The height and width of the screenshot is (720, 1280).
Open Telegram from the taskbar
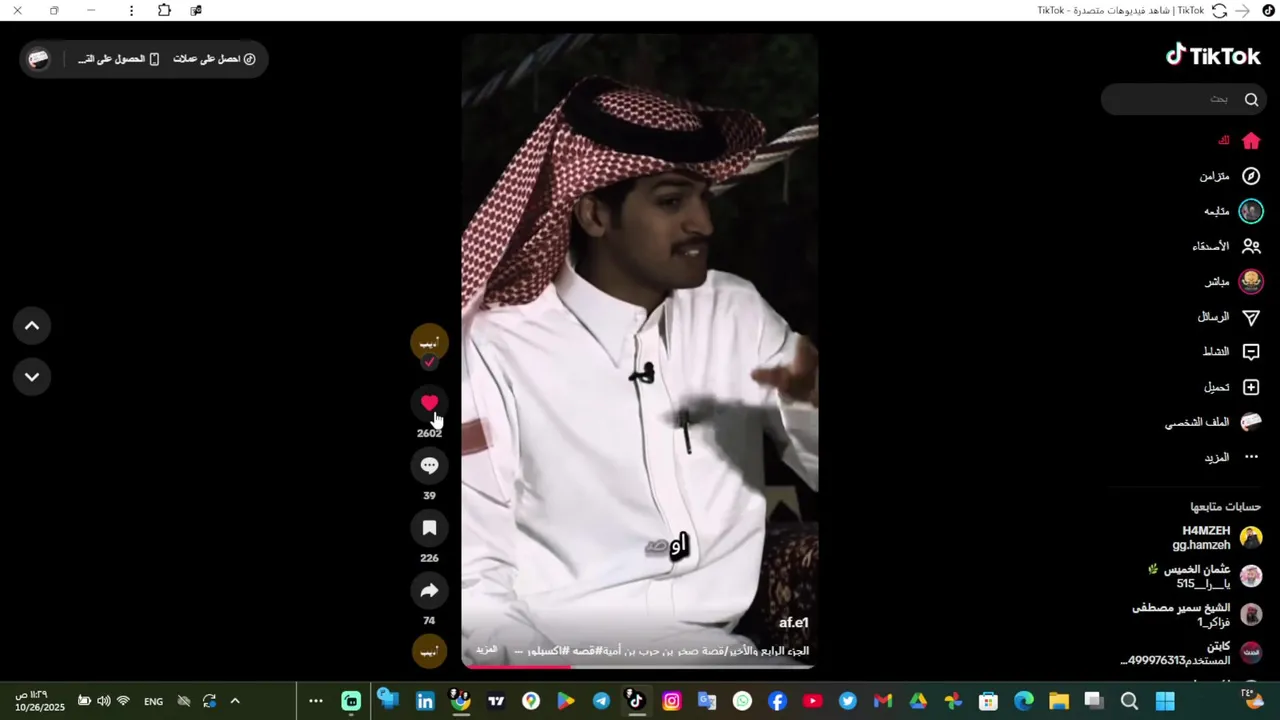pyautogui.click(x=601, y=701)
